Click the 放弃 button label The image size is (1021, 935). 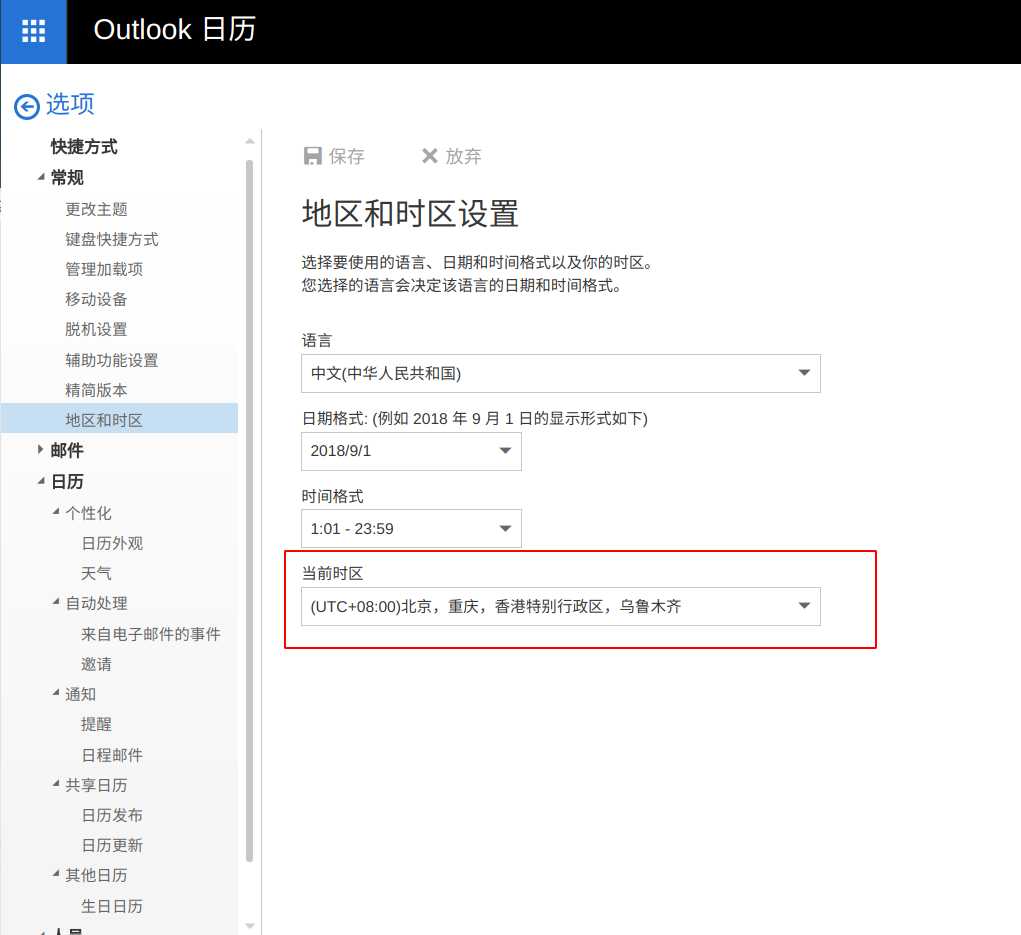click(x=463, y=156)
